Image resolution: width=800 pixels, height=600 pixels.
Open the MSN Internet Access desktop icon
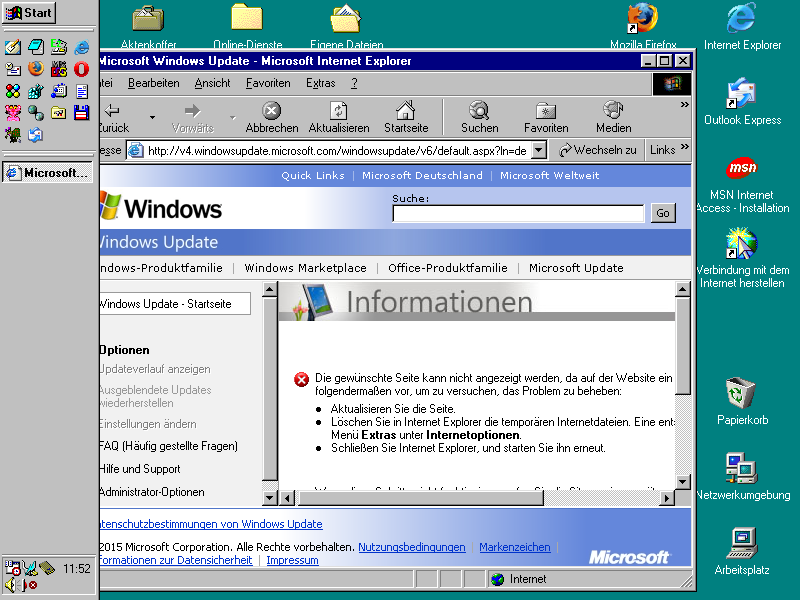pos(742,185)
